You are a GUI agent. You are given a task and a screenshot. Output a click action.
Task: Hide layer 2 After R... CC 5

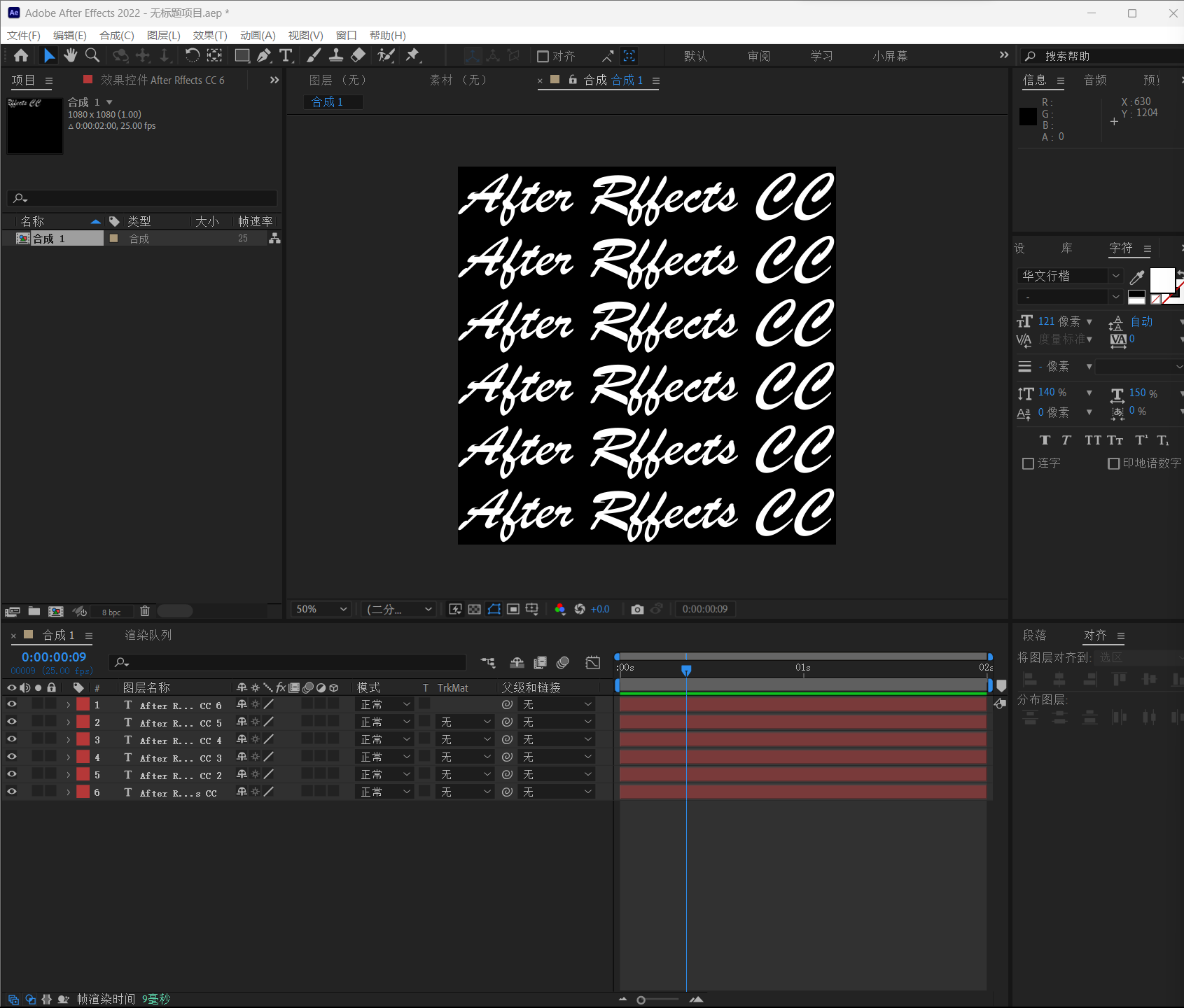pyautogui.click(x=12, y=722)
